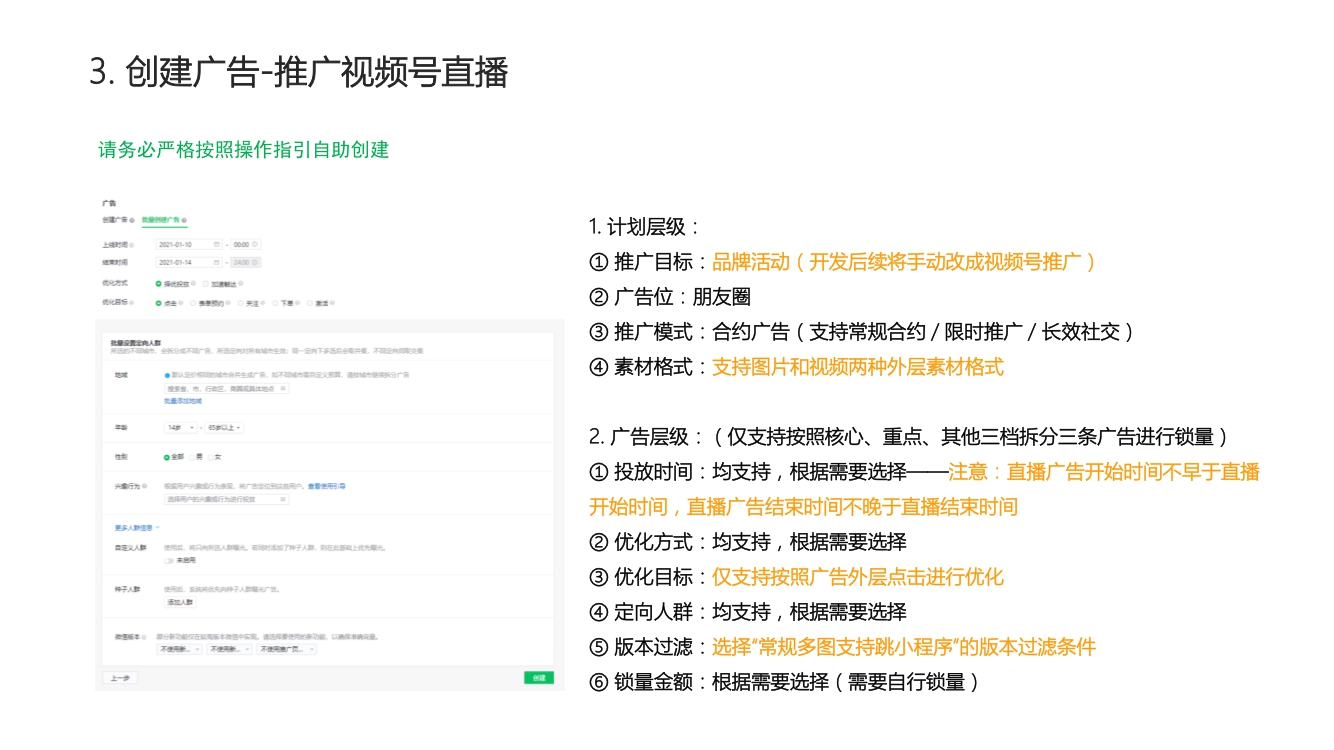1334x750 pixels.
Task: Click clock icon in 00:00 start time field
Action: [256, 244]
